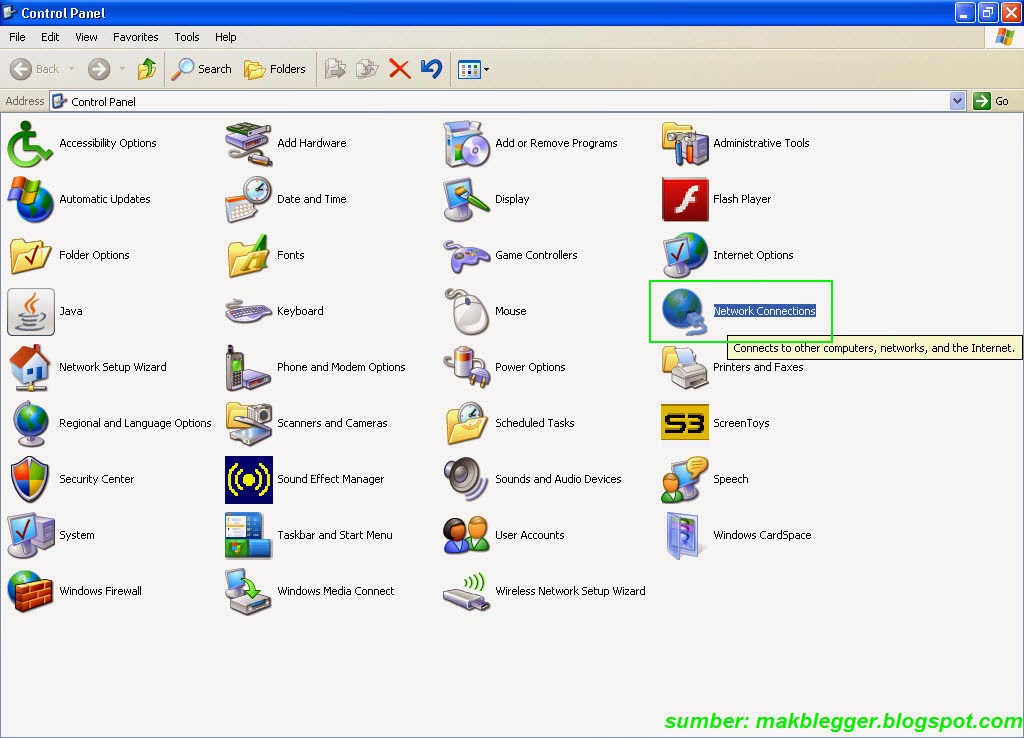Open Game Controllers icon
The image size is (1024, 738).
(x=466, y=255)
